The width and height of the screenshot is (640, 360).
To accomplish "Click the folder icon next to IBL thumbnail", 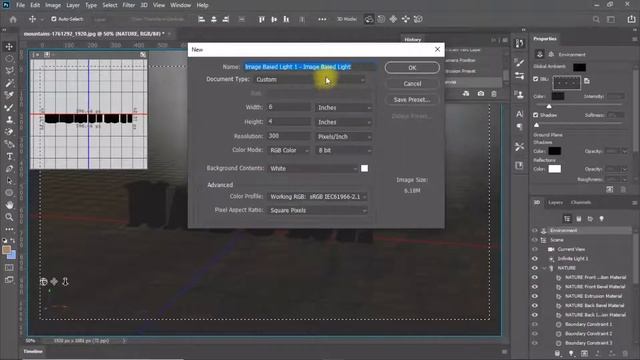I will coord(587,81).
